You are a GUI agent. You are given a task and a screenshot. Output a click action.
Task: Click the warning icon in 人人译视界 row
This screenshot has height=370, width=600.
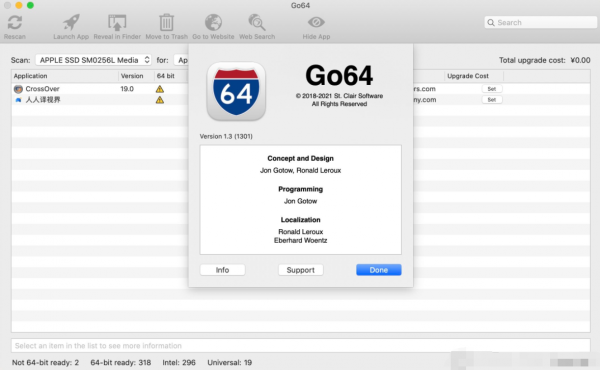point(160,100)
